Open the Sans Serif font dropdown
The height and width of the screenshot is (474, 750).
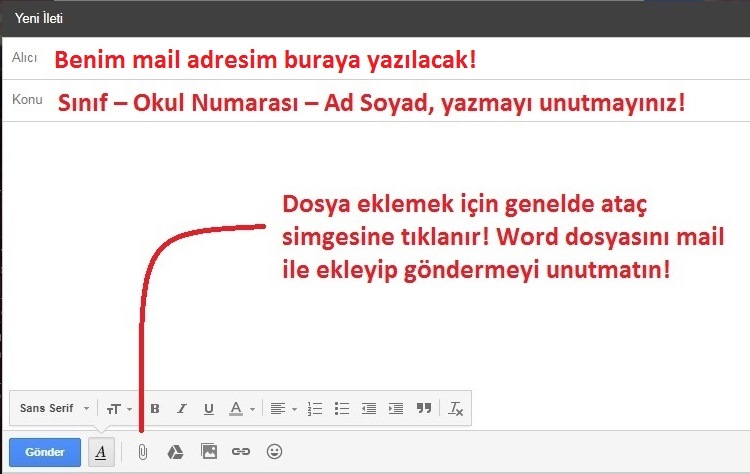(55, 408)
